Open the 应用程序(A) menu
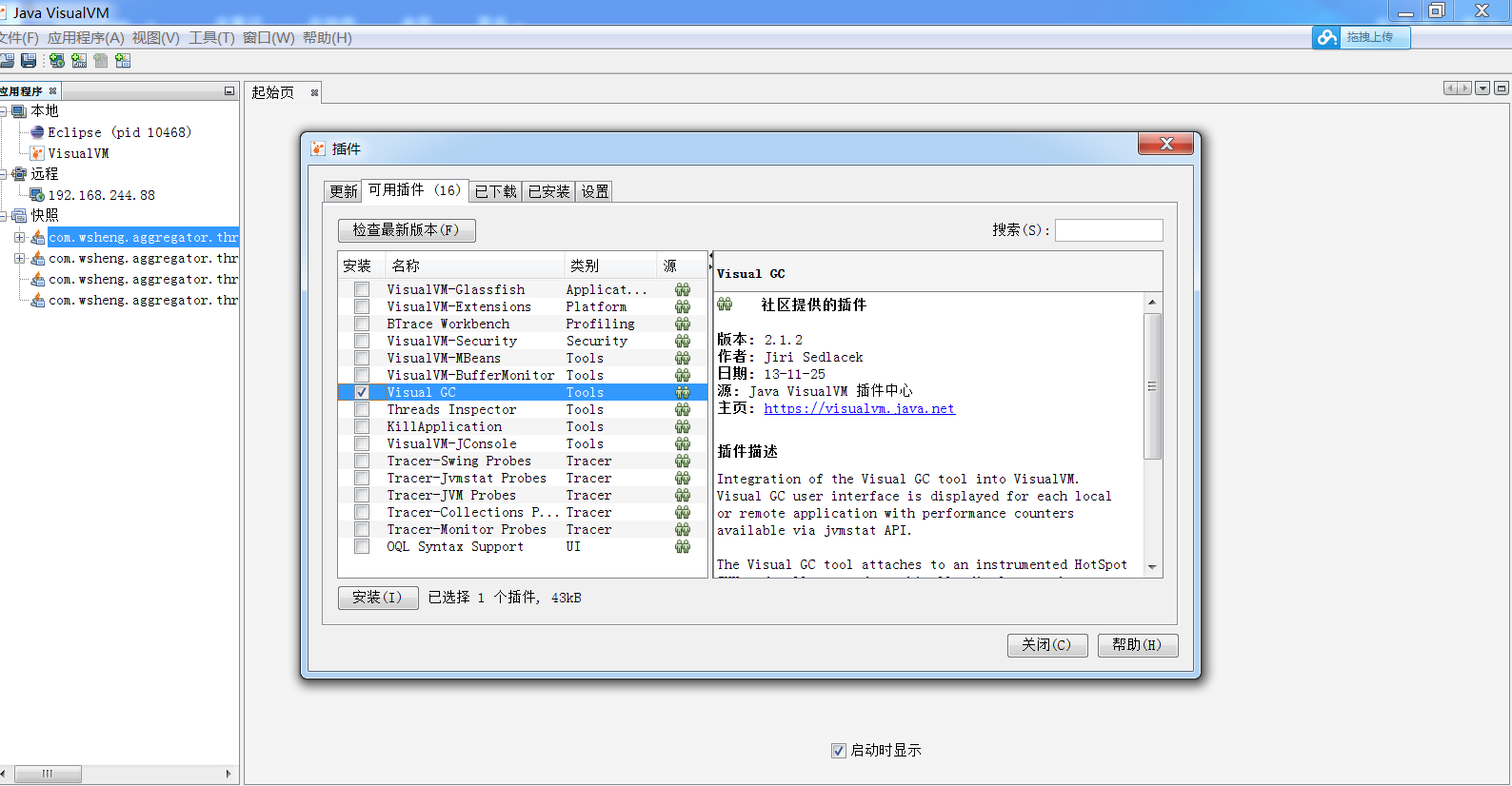 [86, 38]
